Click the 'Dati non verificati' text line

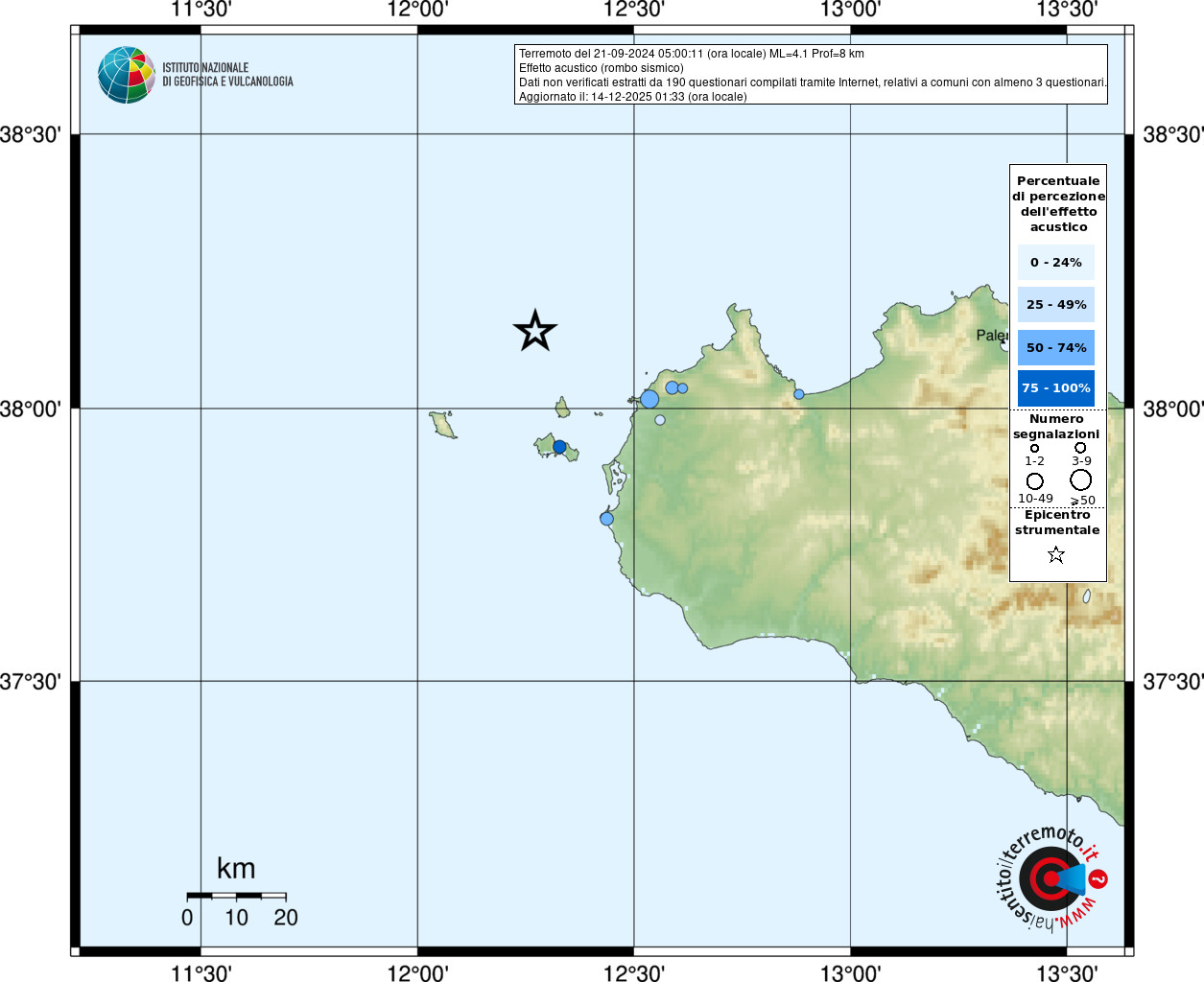pos(813,82)
